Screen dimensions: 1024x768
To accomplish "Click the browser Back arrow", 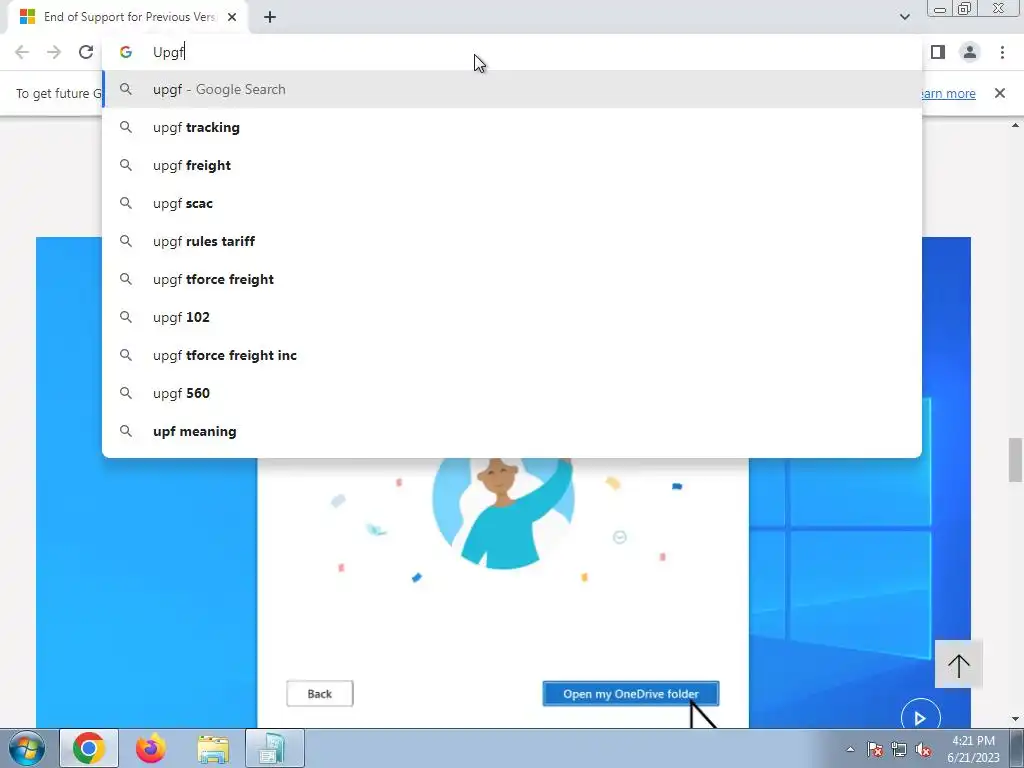I will coord(22,52).
